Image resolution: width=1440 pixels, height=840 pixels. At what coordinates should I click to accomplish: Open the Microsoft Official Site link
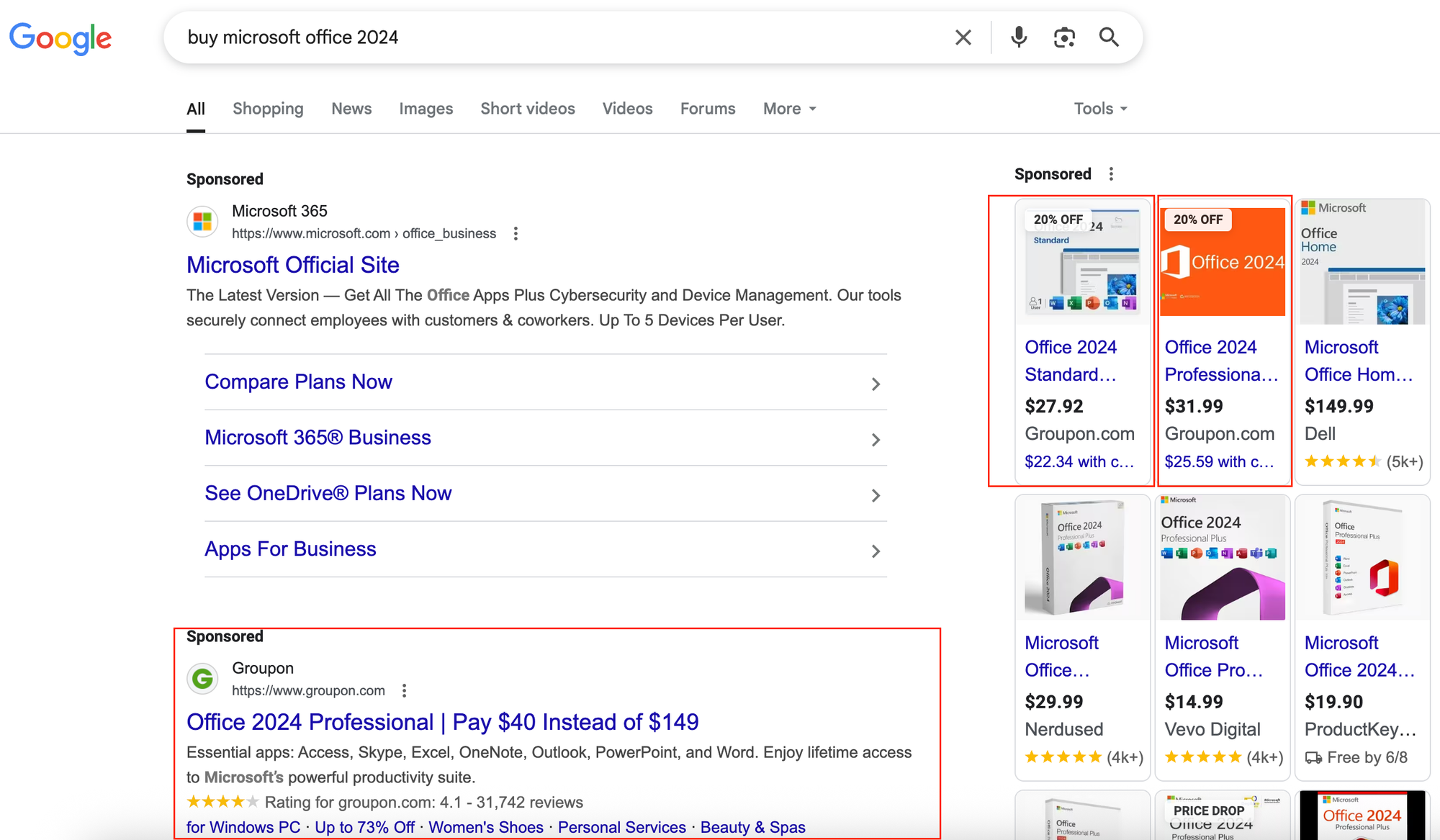293,265
